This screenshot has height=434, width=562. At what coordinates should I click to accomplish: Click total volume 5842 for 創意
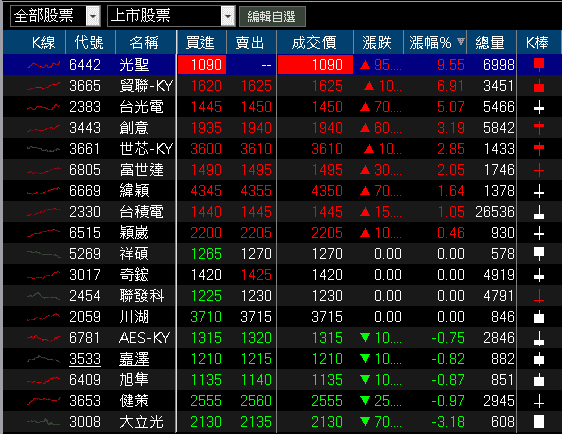499,128
